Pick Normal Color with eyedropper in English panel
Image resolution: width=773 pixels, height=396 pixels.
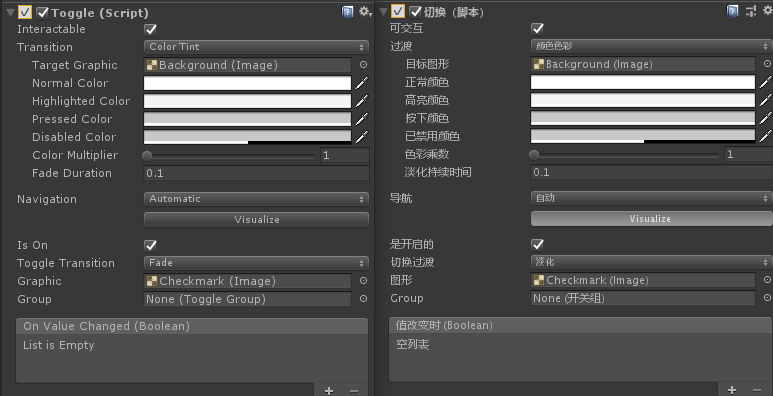pyautogui.click(x=362, y=83)
